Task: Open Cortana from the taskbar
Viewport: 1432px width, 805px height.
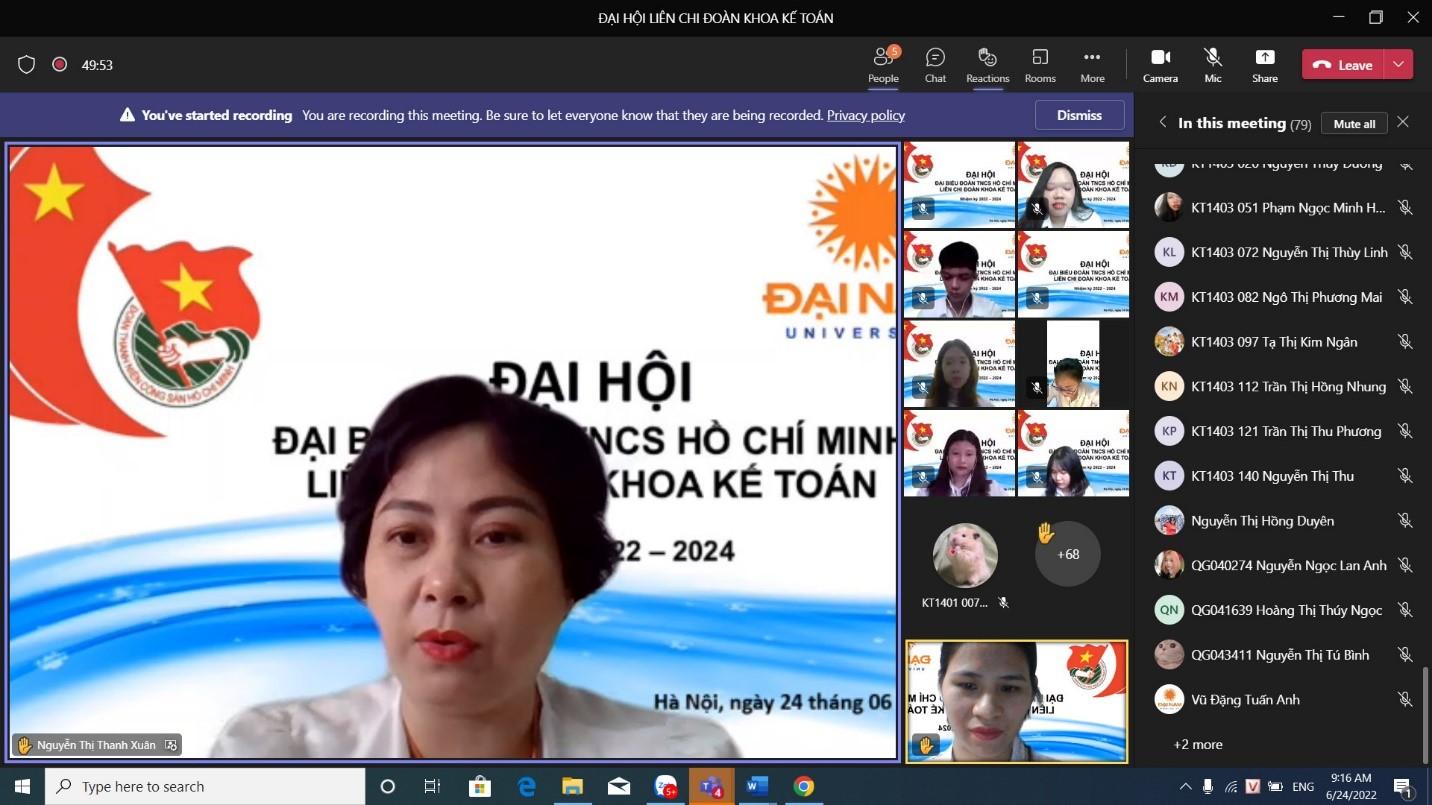Action: coord(388,786)
